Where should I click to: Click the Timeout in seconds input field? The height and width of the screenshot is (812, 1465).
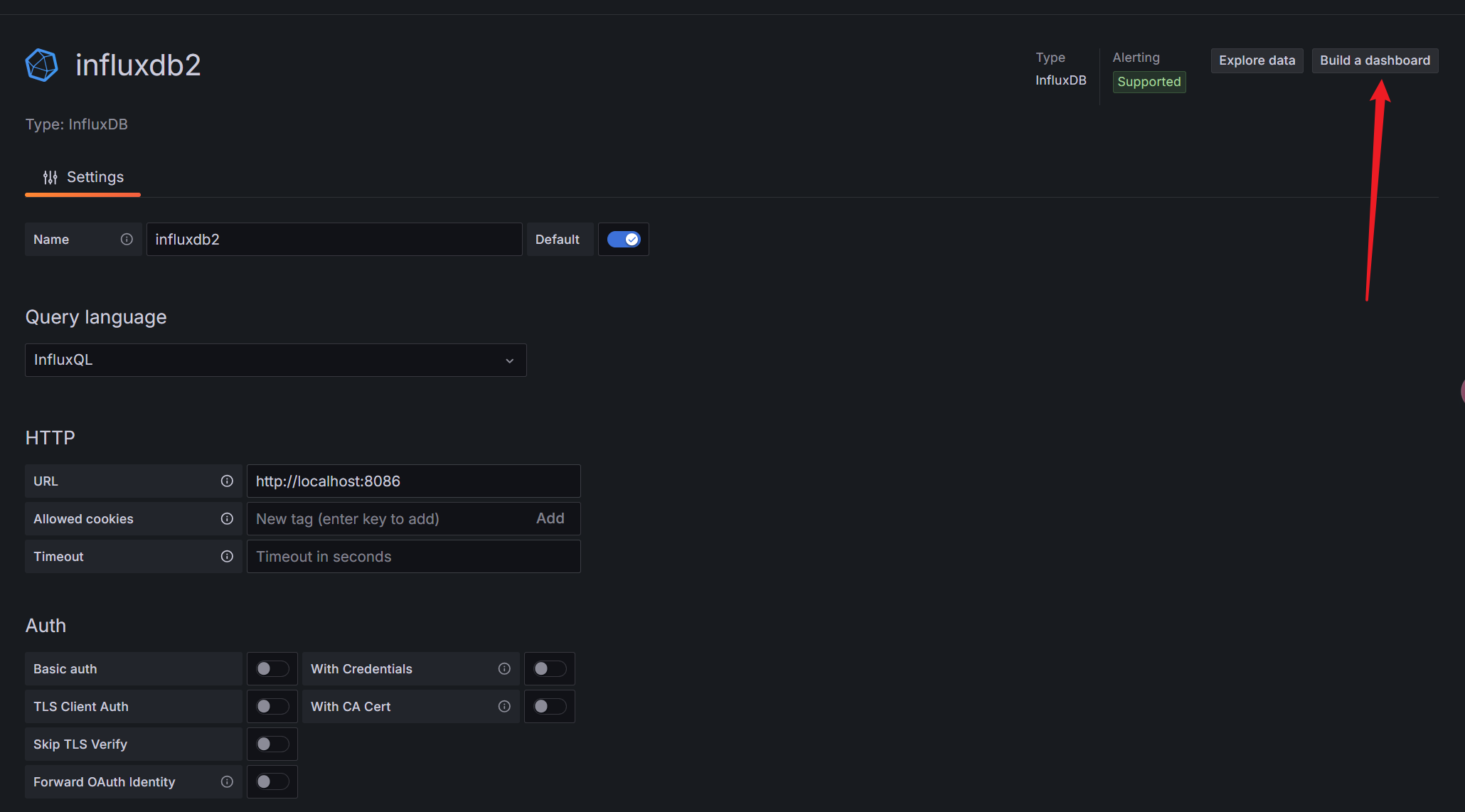coord(414,557)
